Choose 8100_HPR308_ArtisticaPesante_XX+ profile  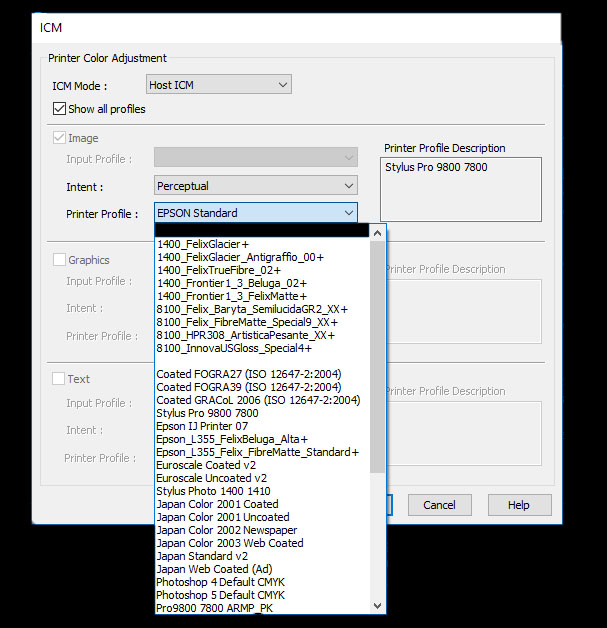click(x=262, y=335)
